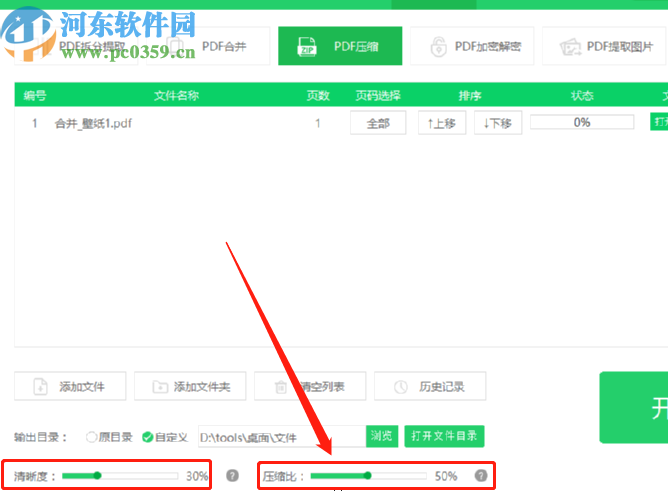Click the 排序 column header
668x491 pixels.
(470, 95)
